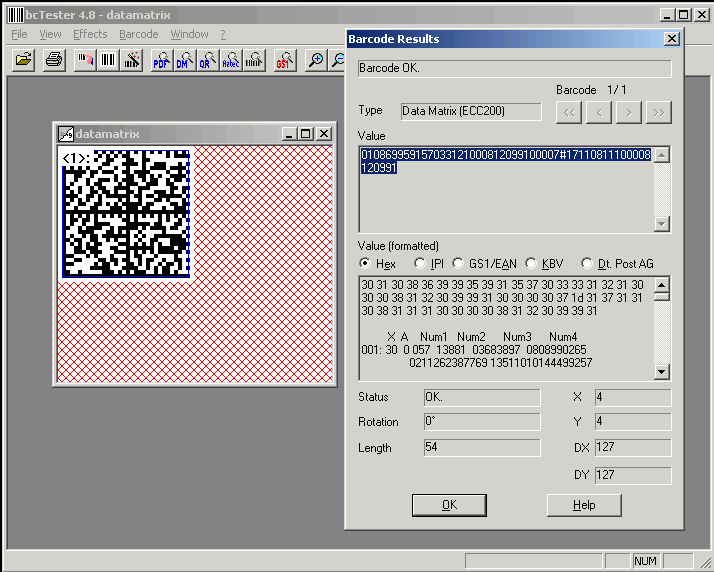Select the IPI format radio button
The height and width of the screenshot is (572, 714).
coord(420,263)
